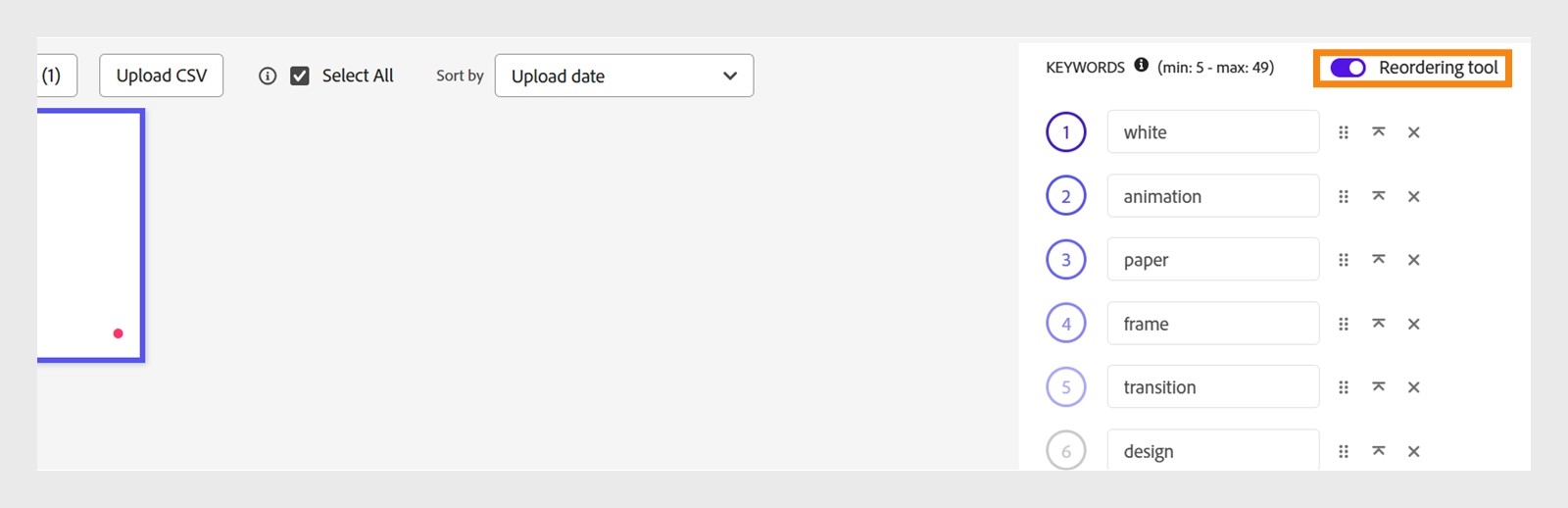
Task: Uncheck the Select All checkbox
Action: tap(300, 76)
